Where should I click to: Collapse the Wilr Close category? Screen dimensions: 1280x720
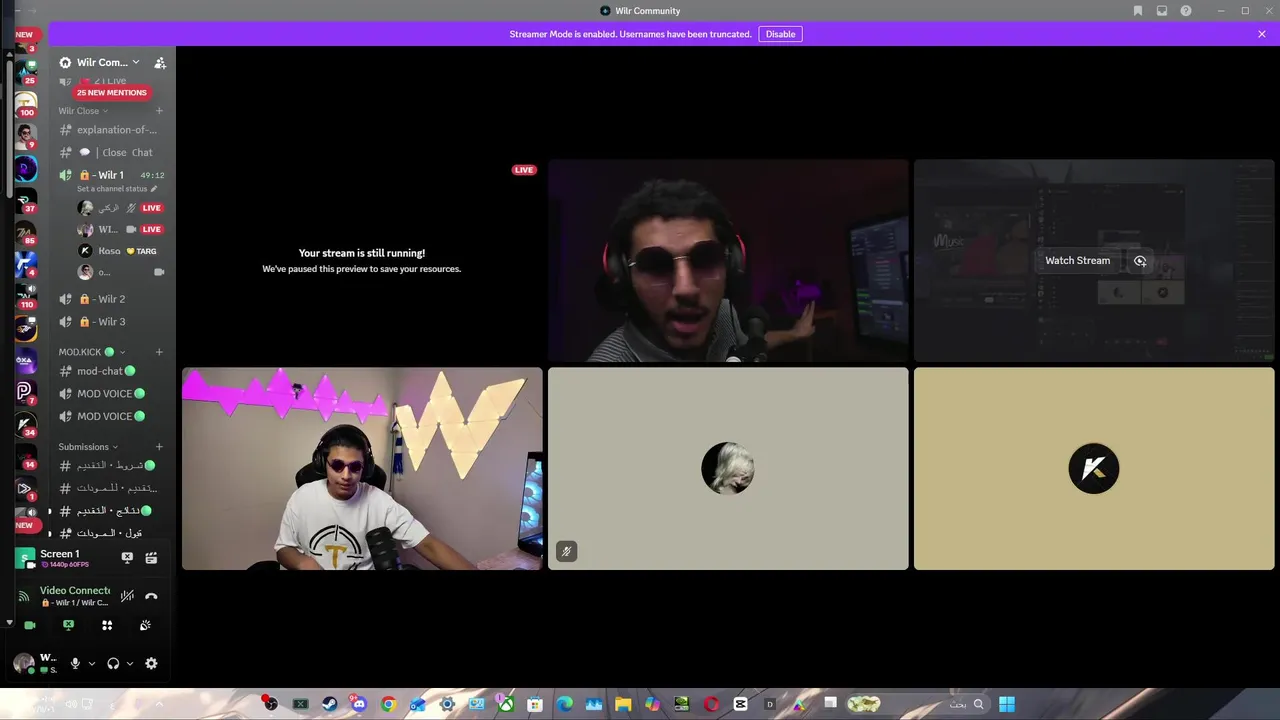[83, 111]
